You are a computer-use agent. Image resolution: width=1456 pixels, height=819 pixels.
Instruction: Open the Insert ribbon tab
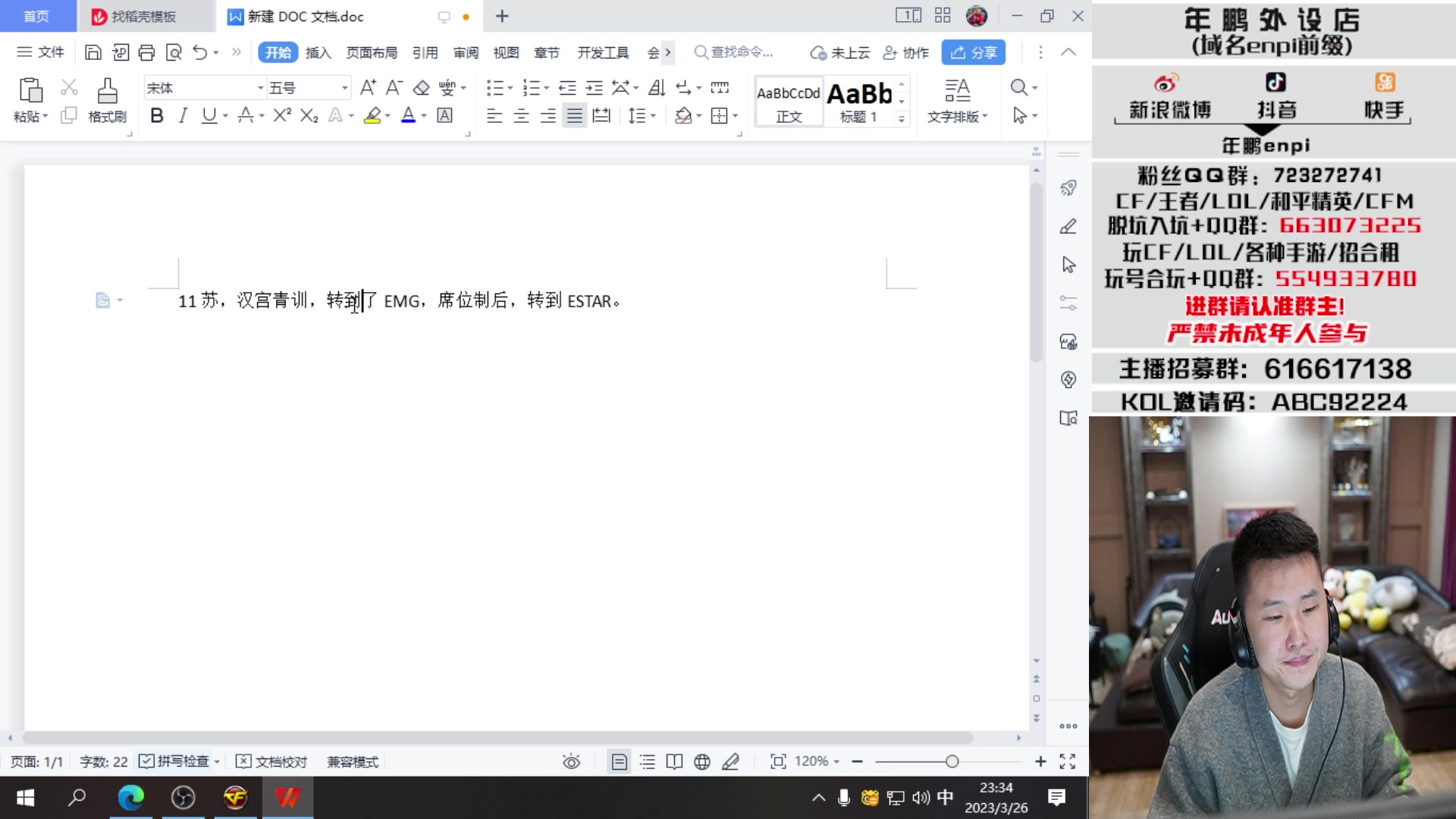[318, 52]
